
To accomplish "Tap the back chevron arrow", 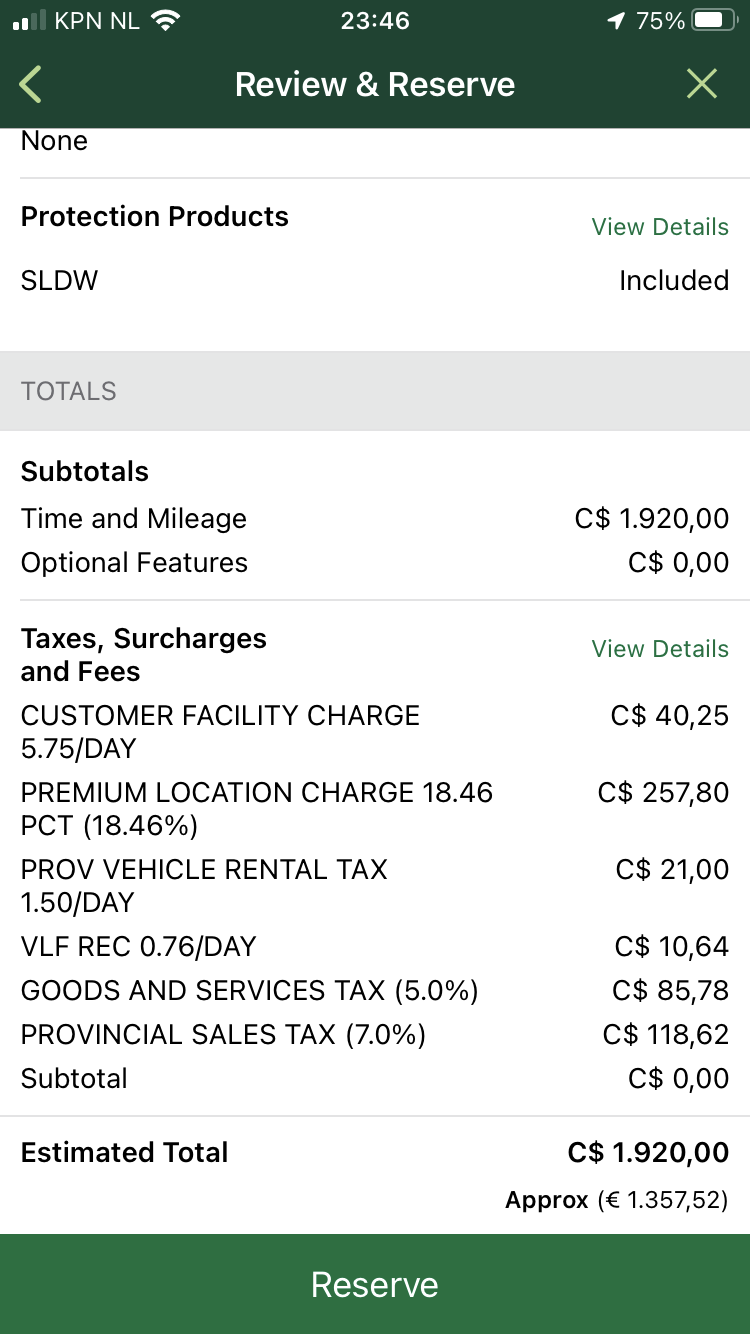I will (x=31, y=85).
